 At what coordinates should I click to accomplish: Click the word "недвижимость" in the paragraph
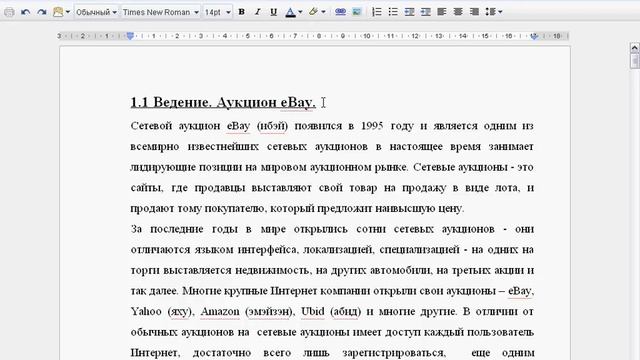click(x=273, y=270)
